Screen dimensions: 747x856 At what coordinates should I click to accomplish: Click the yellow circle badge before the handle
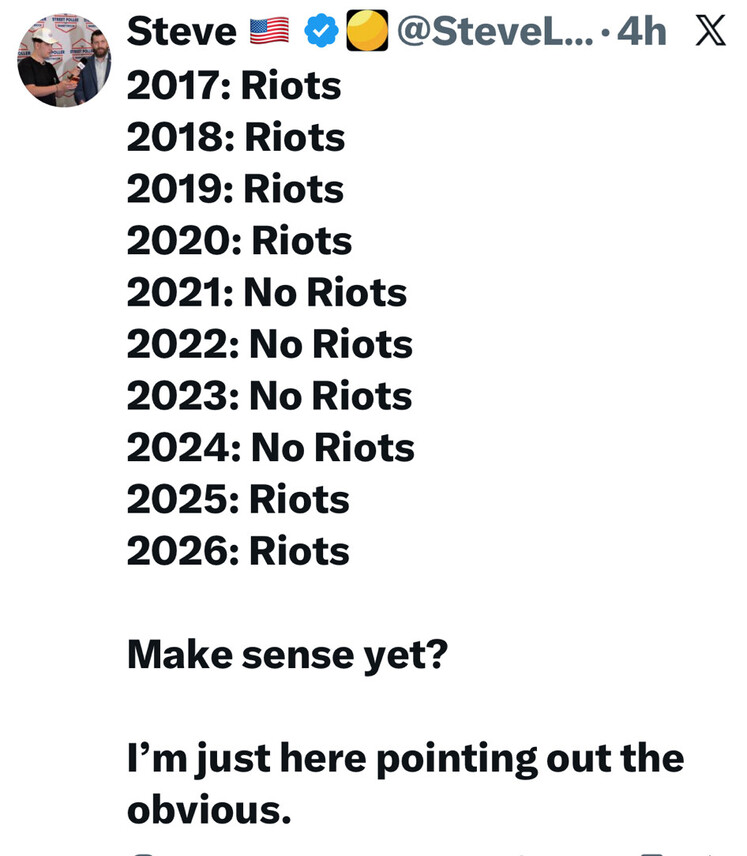366,33
